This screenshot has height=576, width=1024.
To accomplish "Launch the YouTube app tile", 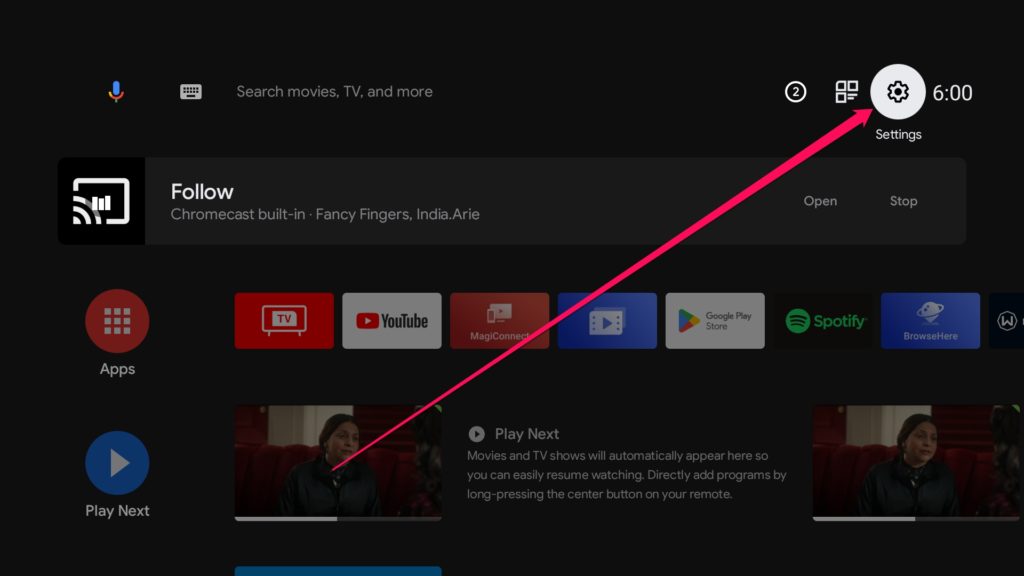I will coord(392,321).
